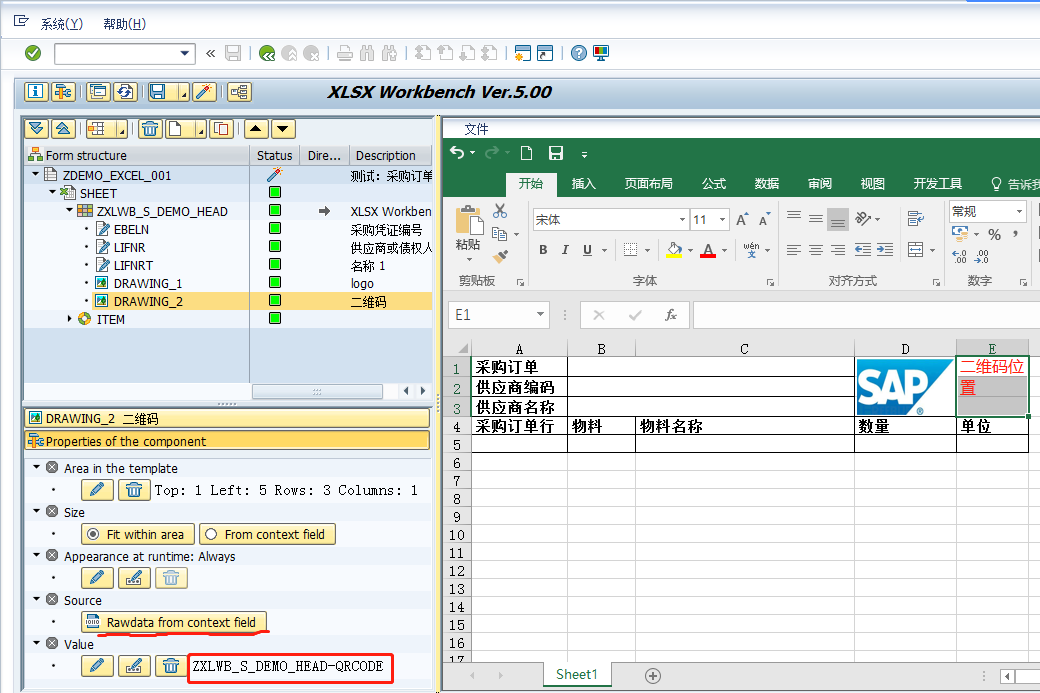Click the Status column header
This screenshot has height=693, width=1040.
pyautogui.click(x=275, y=155)
